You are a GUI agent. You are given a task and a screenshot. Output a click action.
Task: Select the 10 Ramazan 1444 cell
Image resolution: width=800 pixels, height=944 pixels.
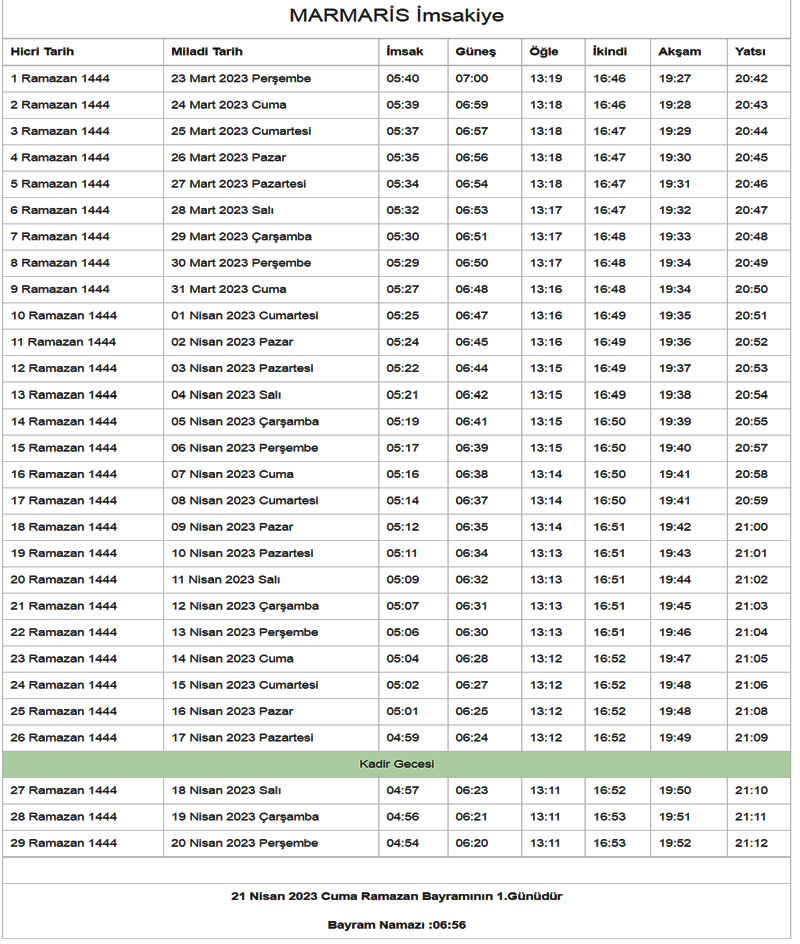(x=64, y=315)
